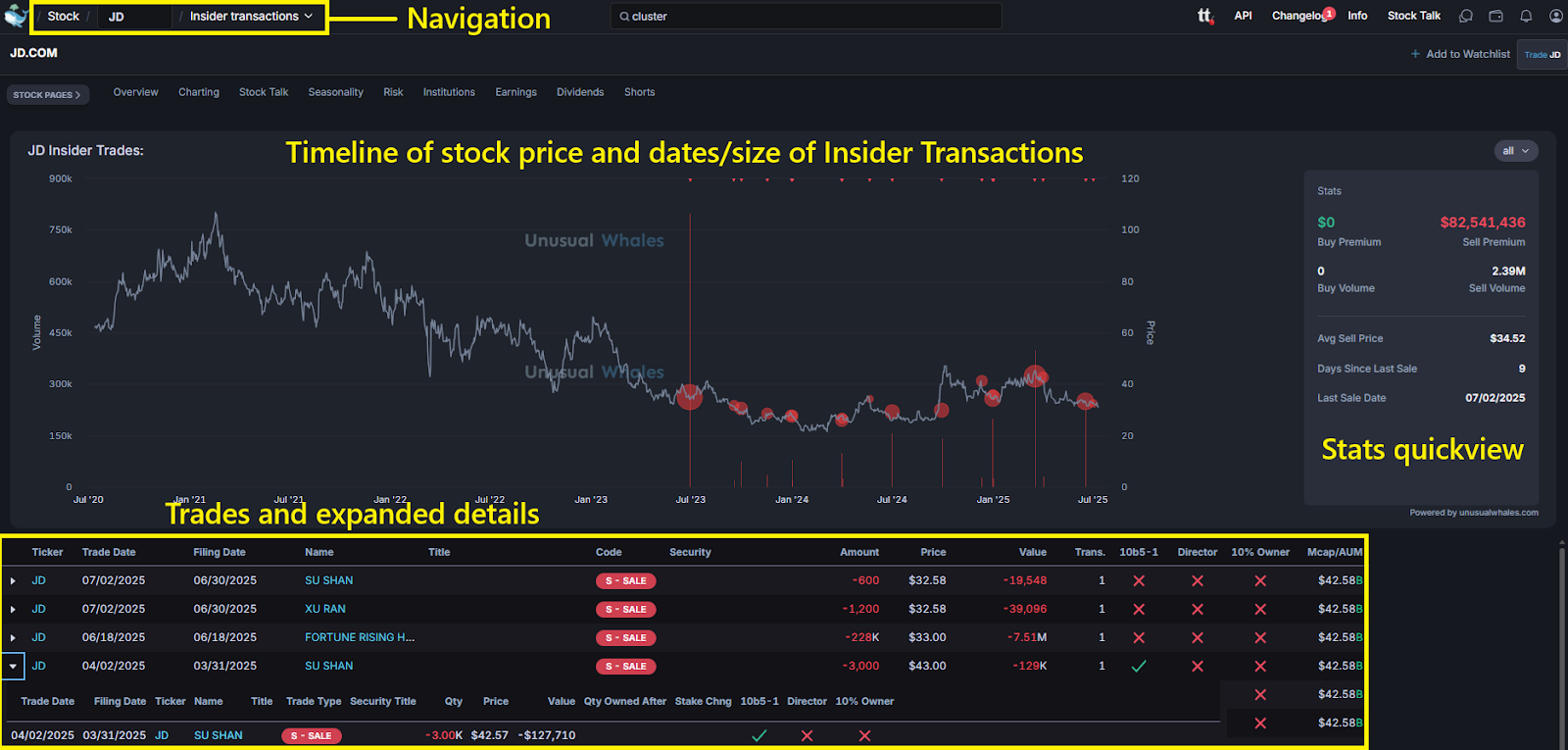Click 10% Owner X mark in expanded detail row

coord(864,735)
